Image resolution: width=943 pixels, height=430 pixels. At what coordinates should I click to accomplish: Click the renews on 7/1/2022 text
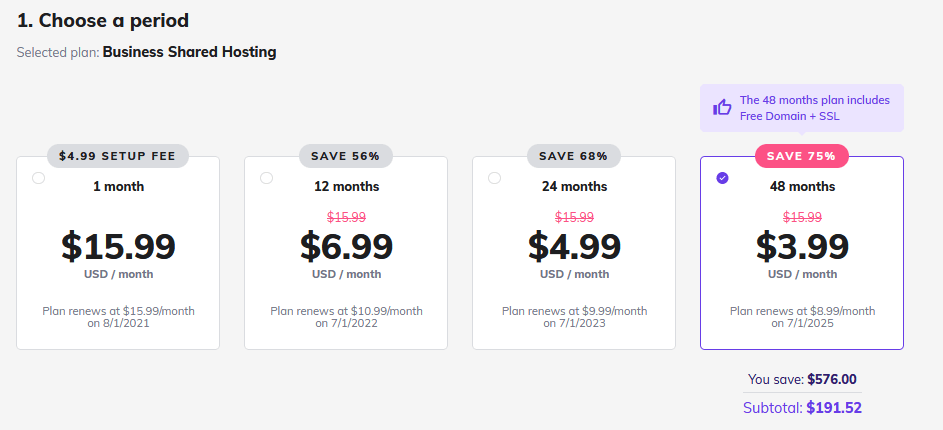click(x=346, y=323)
